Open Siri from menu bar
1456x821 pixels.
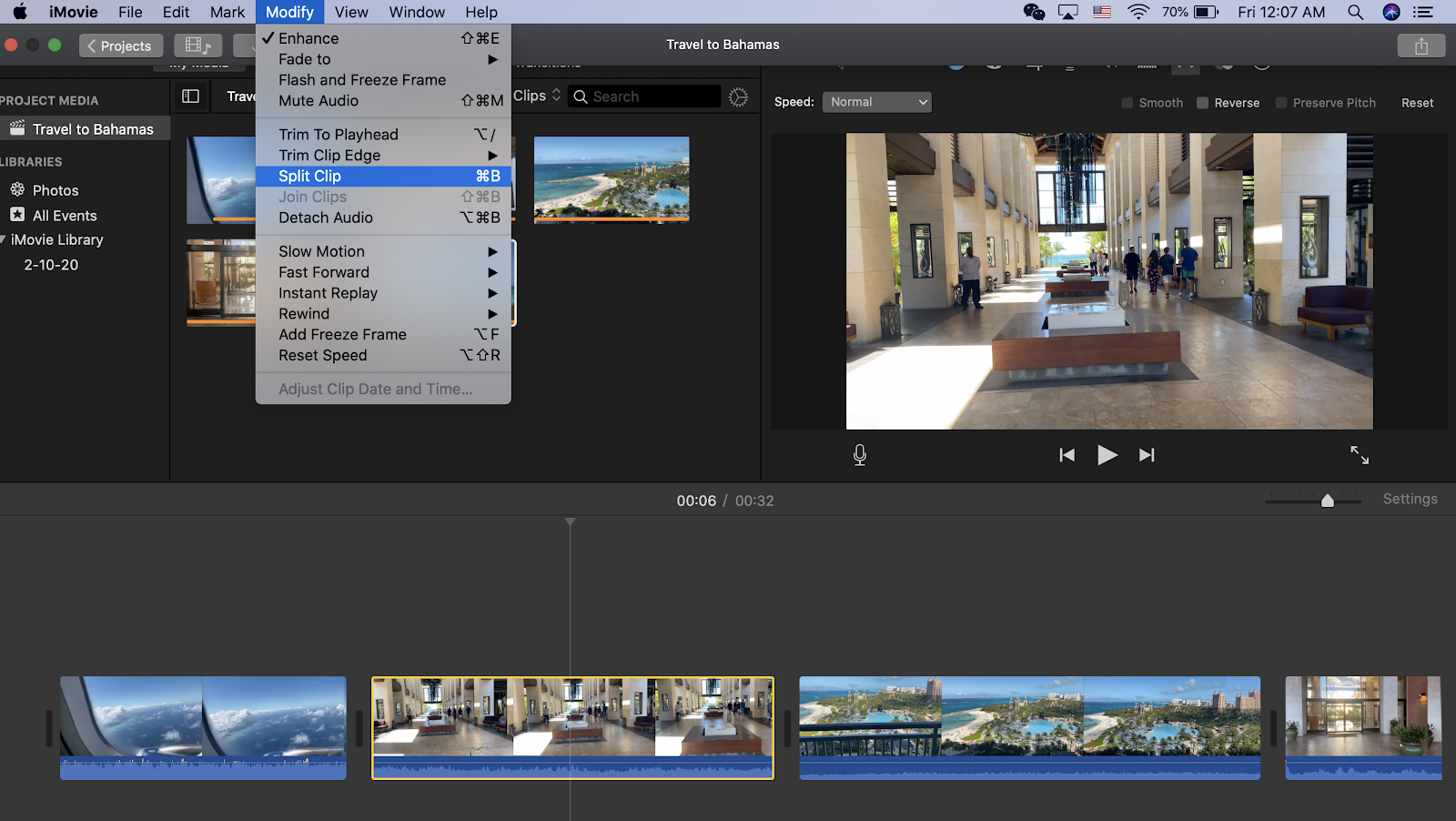1391,12
